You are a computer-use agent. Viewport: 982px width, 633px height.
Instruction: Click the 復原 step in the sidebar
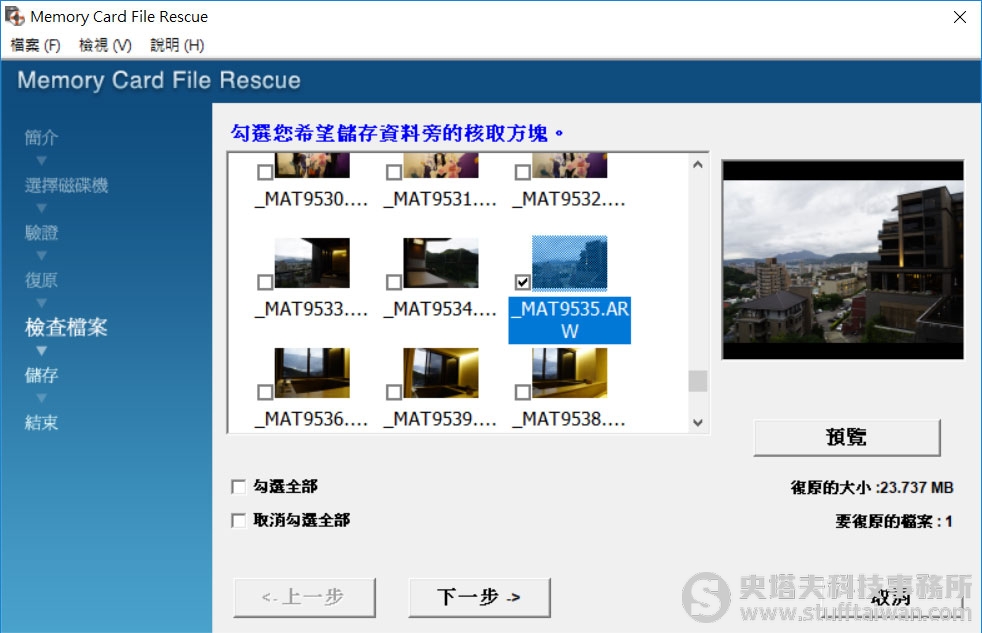coord(41,280)
